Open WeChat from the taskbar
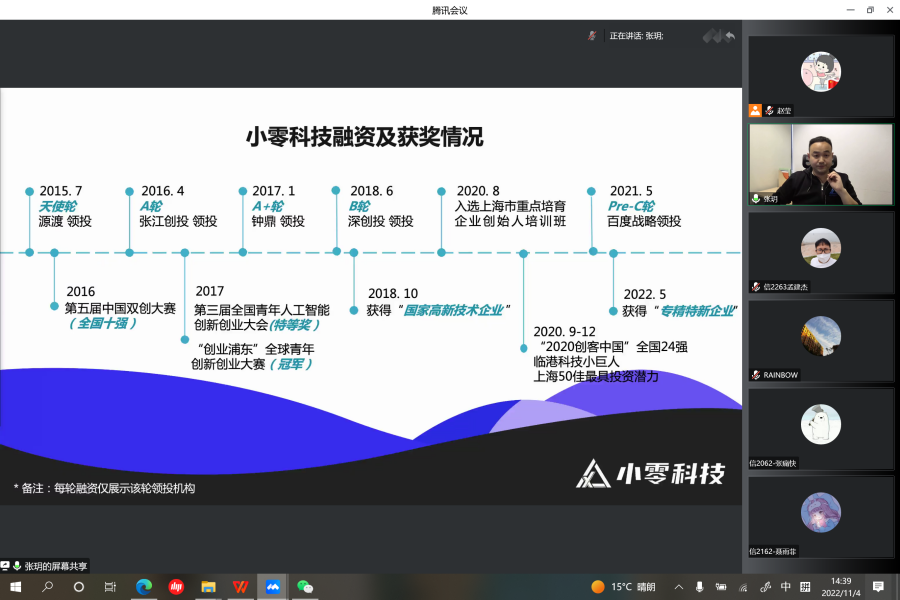This screenshot has height=600, width=900. (305, 587)
